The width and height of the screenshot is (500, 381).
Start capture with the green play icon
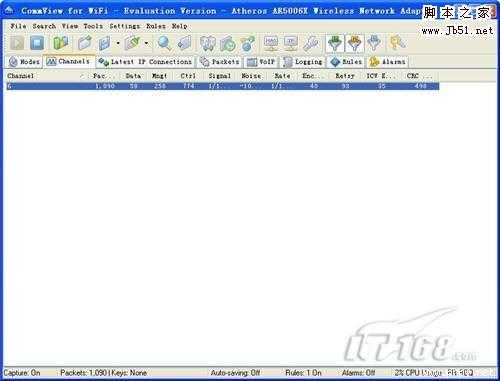[x=17, y=43]
